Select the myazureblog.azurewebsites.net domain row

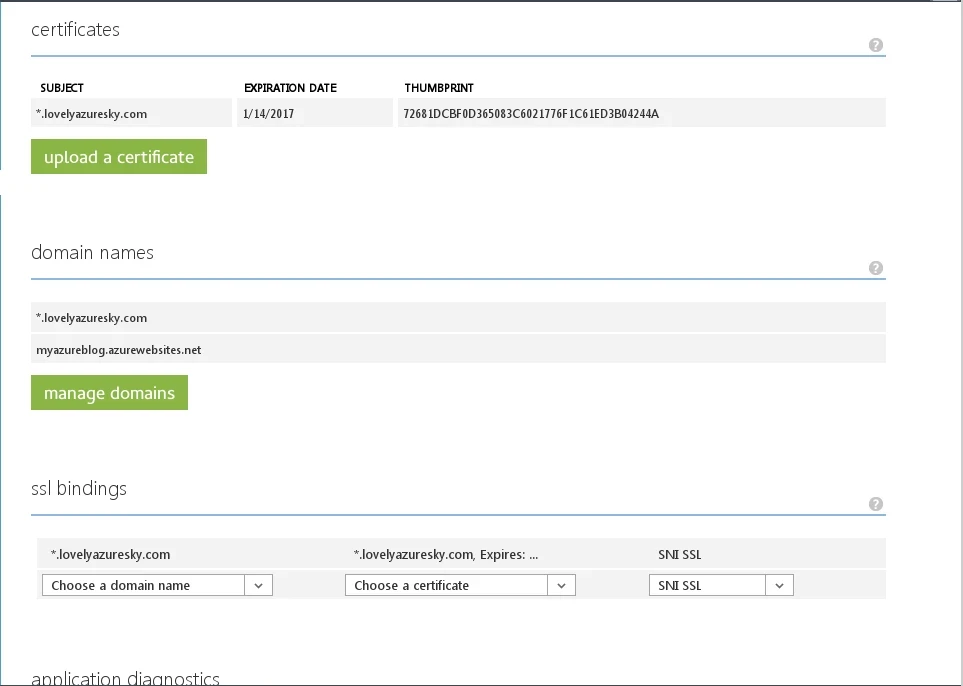coord(119,350)
